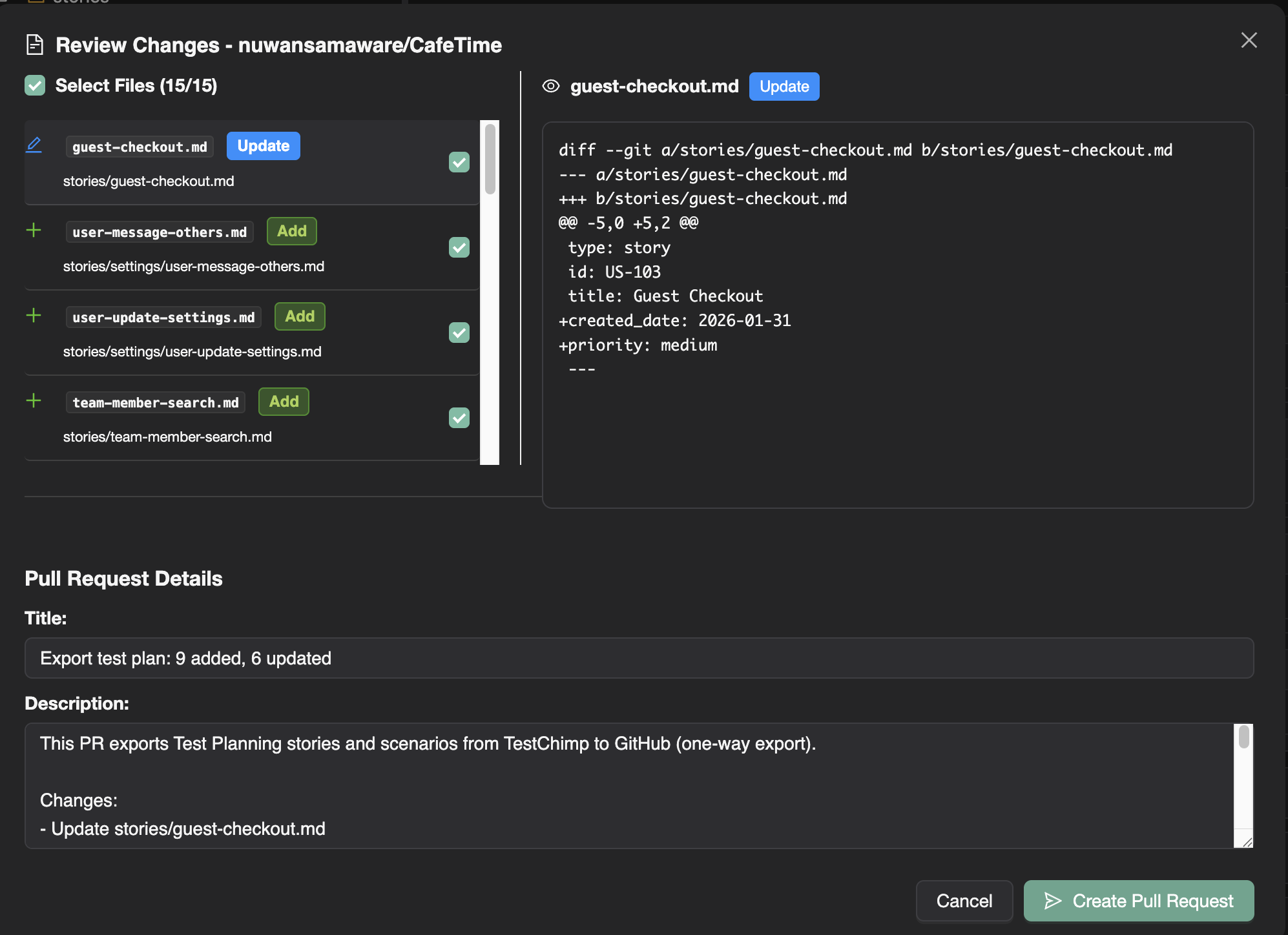This screenshot has width=1288, height=935.
Task: Click the document icon beside Review Changes
Action: [x=34, y=45]
